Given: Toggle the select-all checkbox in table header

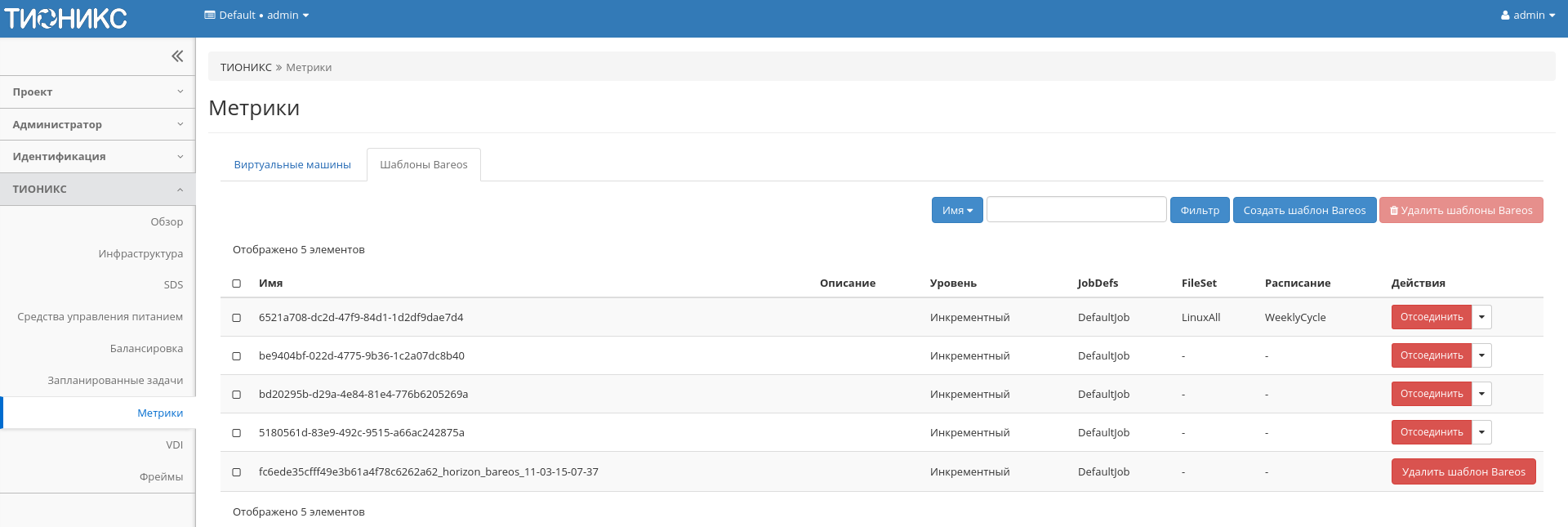Looking at the screenshot, I should (237, 284).
